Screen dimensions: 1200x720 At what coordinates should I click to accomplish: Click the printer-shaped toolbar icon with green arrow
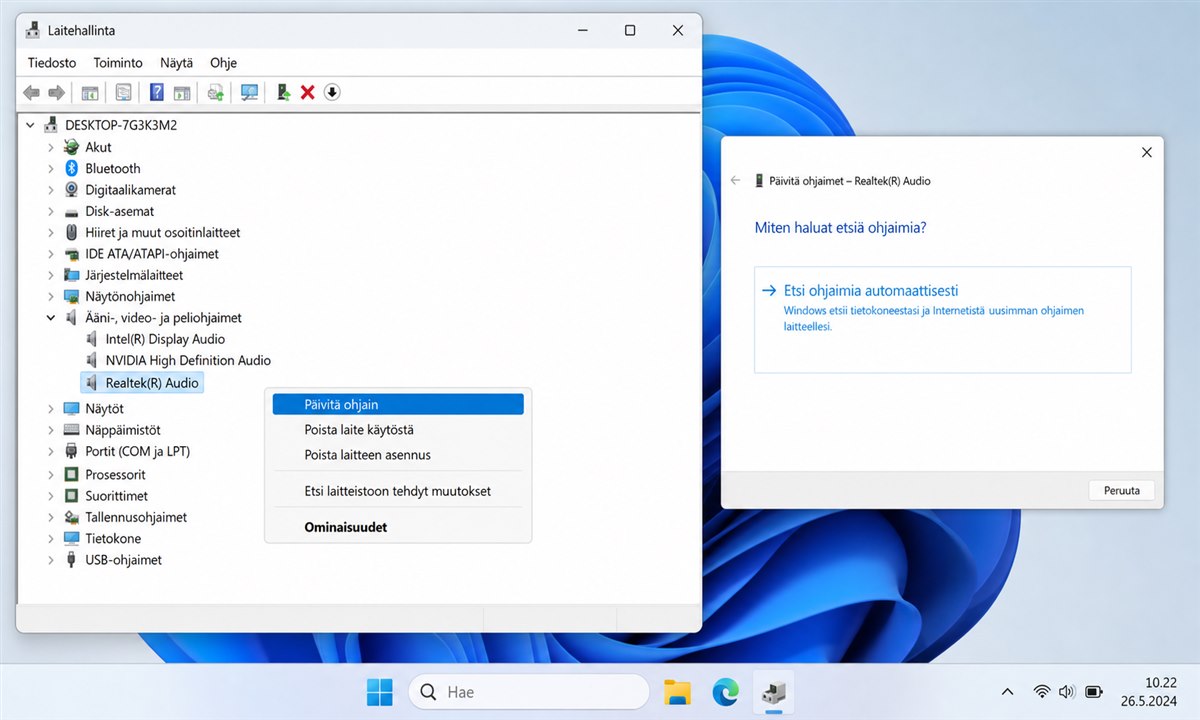click(x=215, y=92)
